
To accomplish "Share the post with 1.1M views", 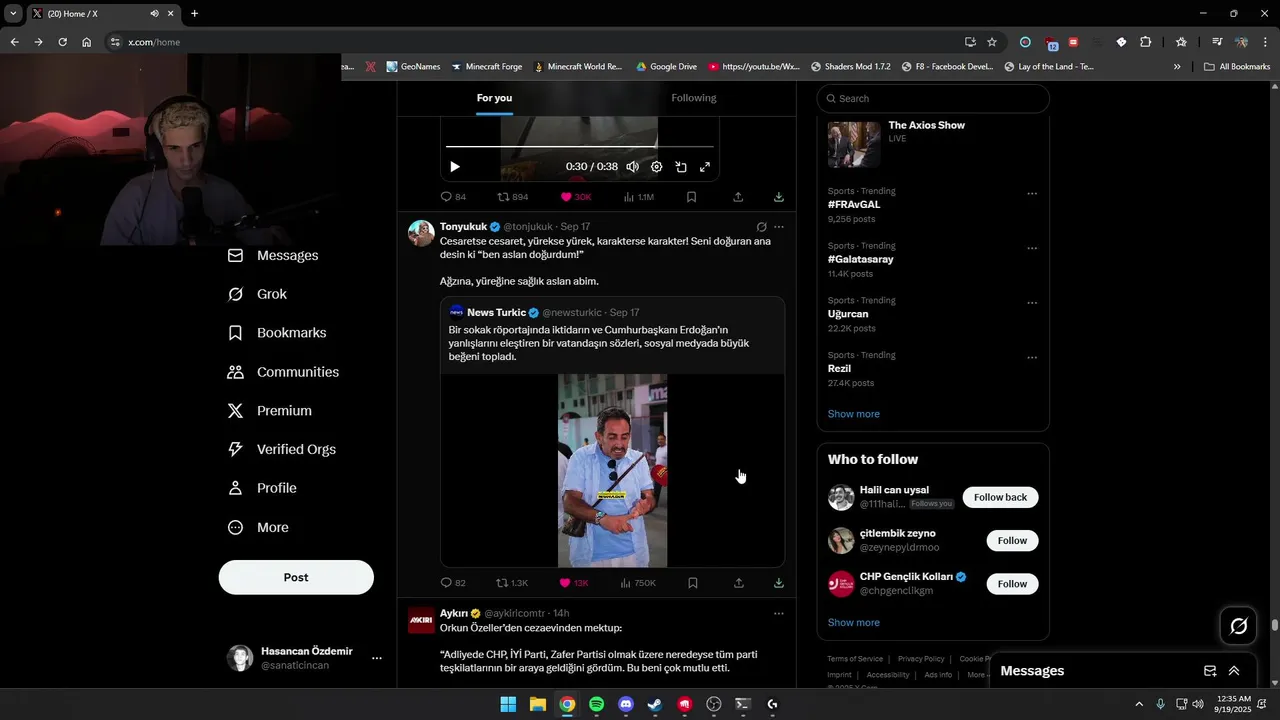I will point(738,197).
